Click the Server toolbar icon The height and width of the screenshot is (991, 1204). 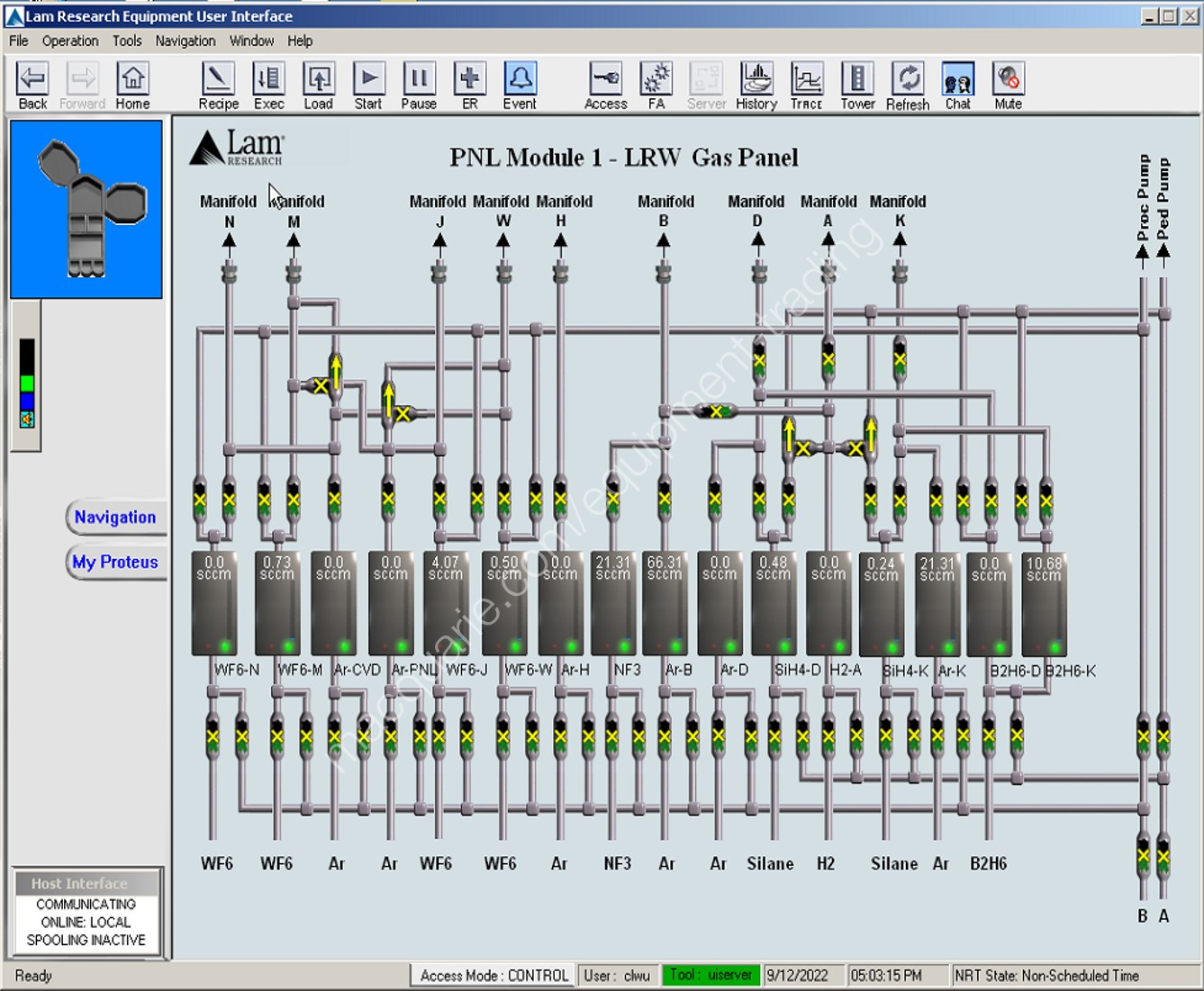tap(706, 86)
